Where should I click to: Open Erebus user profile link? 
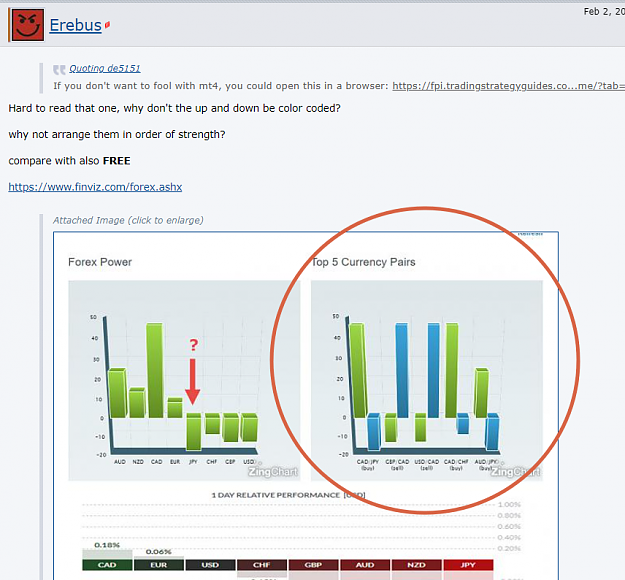click(75, 25)
